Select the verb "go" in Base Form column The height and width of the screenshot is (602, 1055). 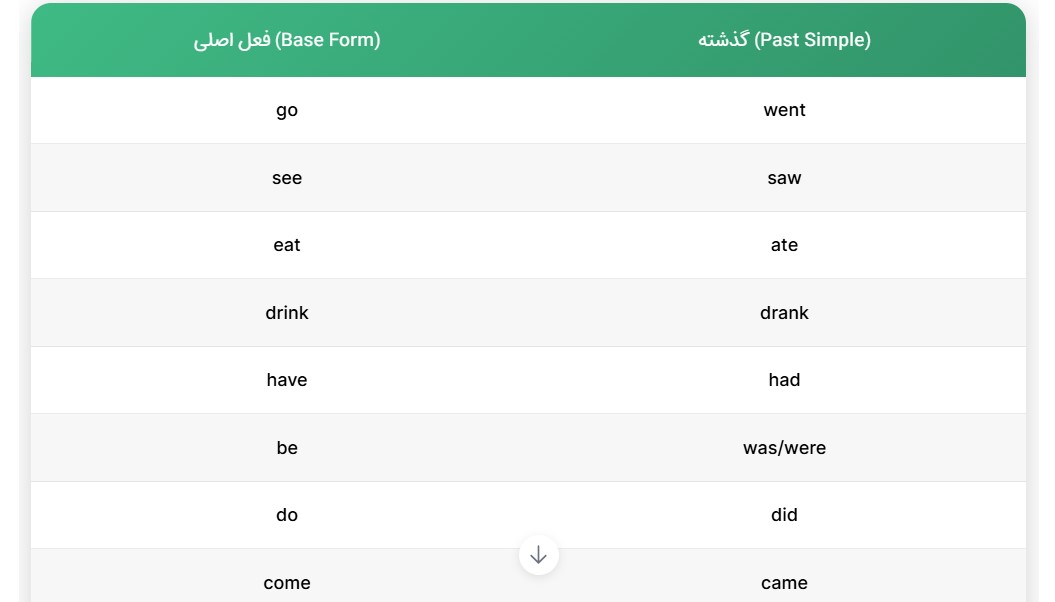pyautogui.click(x=286, y=110)
